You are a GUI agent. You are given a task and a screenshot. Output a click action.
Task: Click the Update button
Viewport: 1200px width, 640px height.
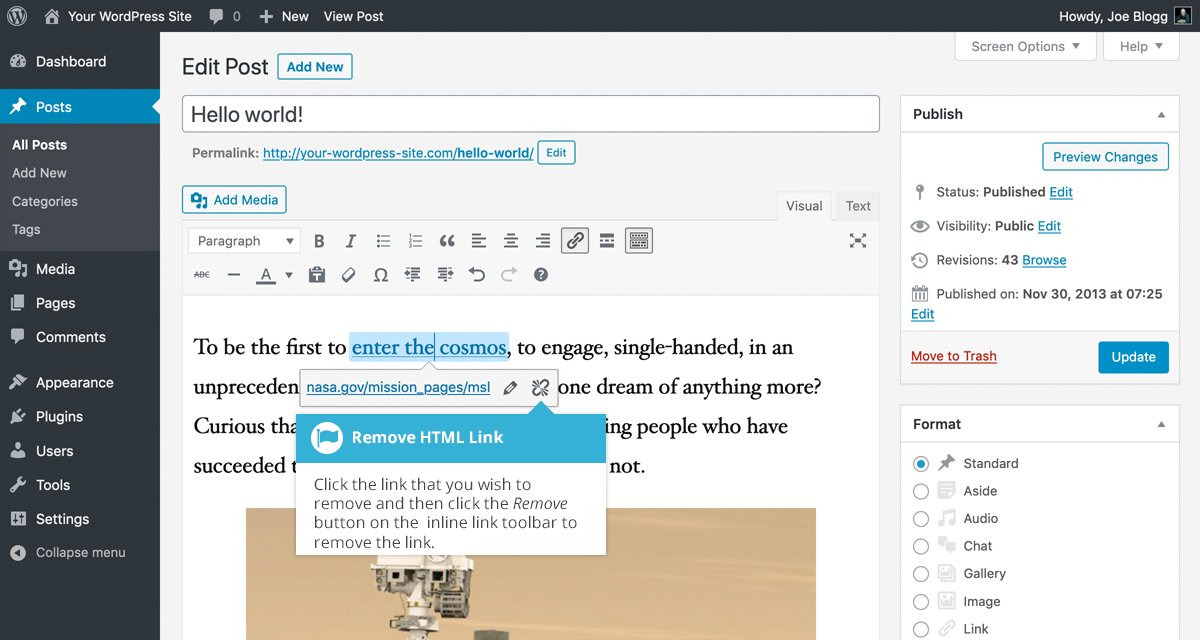pos(1132,357)
